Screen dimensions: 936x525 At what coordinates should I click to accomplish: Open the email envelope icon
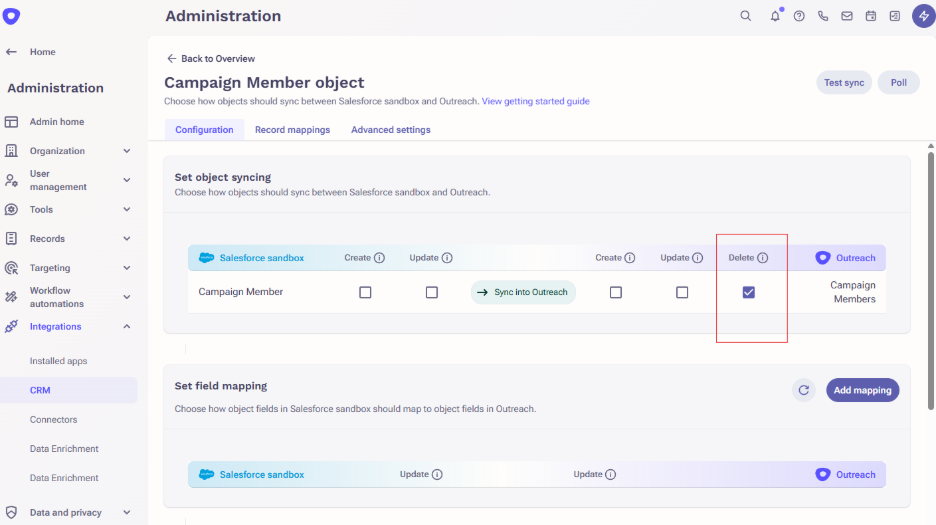point(846,16)
